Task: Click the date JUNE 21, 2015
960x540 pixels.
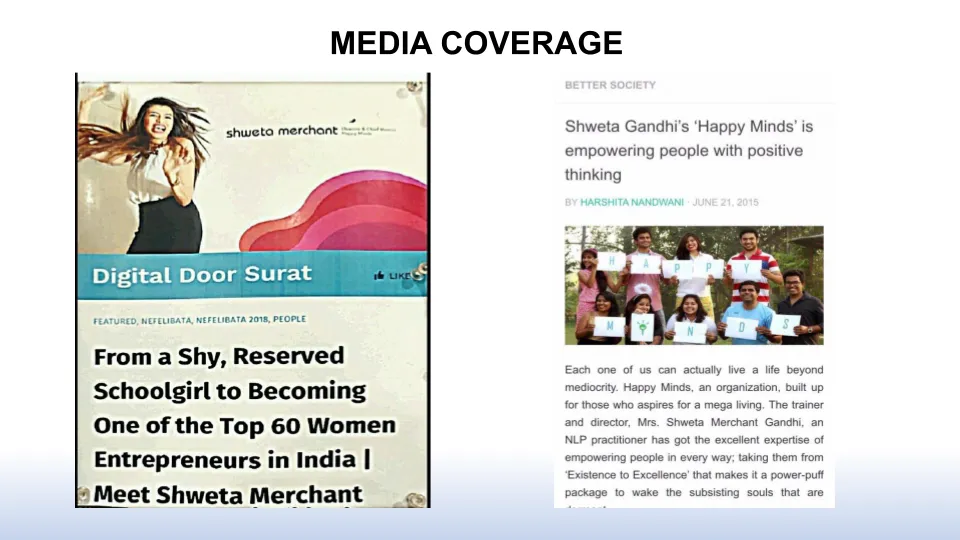Action: pos(726,203)
